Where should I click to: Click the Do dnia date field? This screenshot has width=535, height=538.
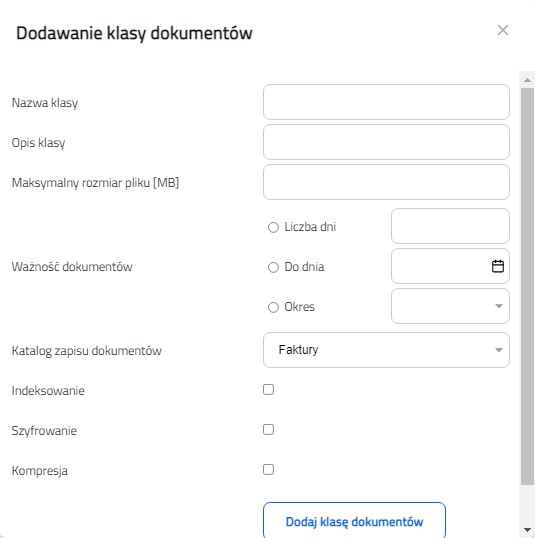point(450,266)
